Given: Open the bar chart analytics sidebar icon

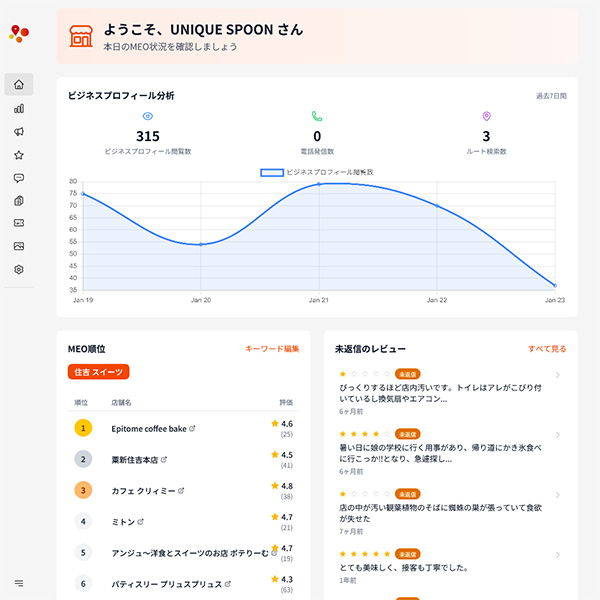Looking at the screenshot, I should tap(18, 108).
